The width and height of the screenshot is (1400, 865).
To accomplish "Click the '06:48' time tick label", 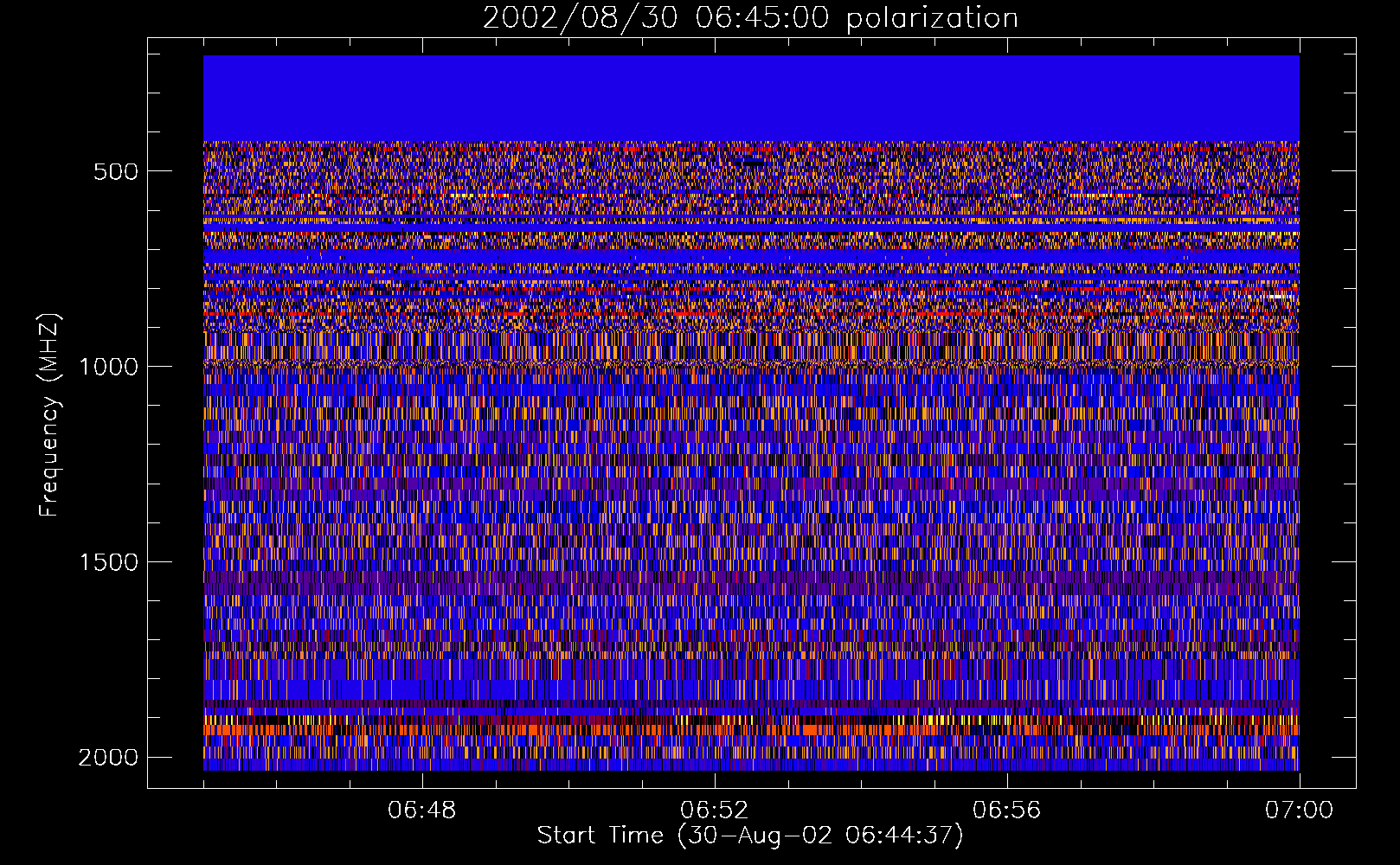I will 422,811.
